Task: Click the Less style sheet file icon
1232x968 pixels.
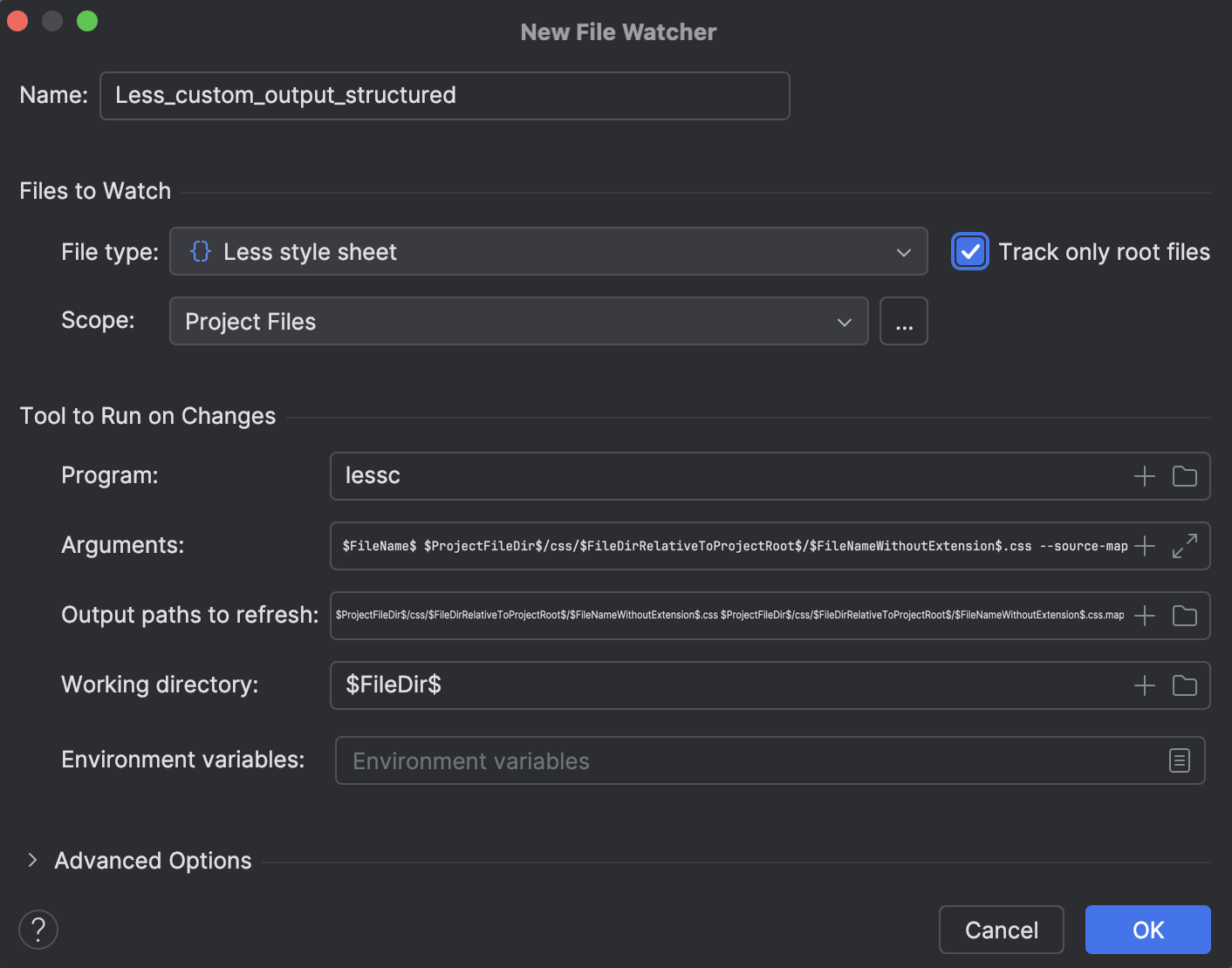Action: (x=201, y=251)
